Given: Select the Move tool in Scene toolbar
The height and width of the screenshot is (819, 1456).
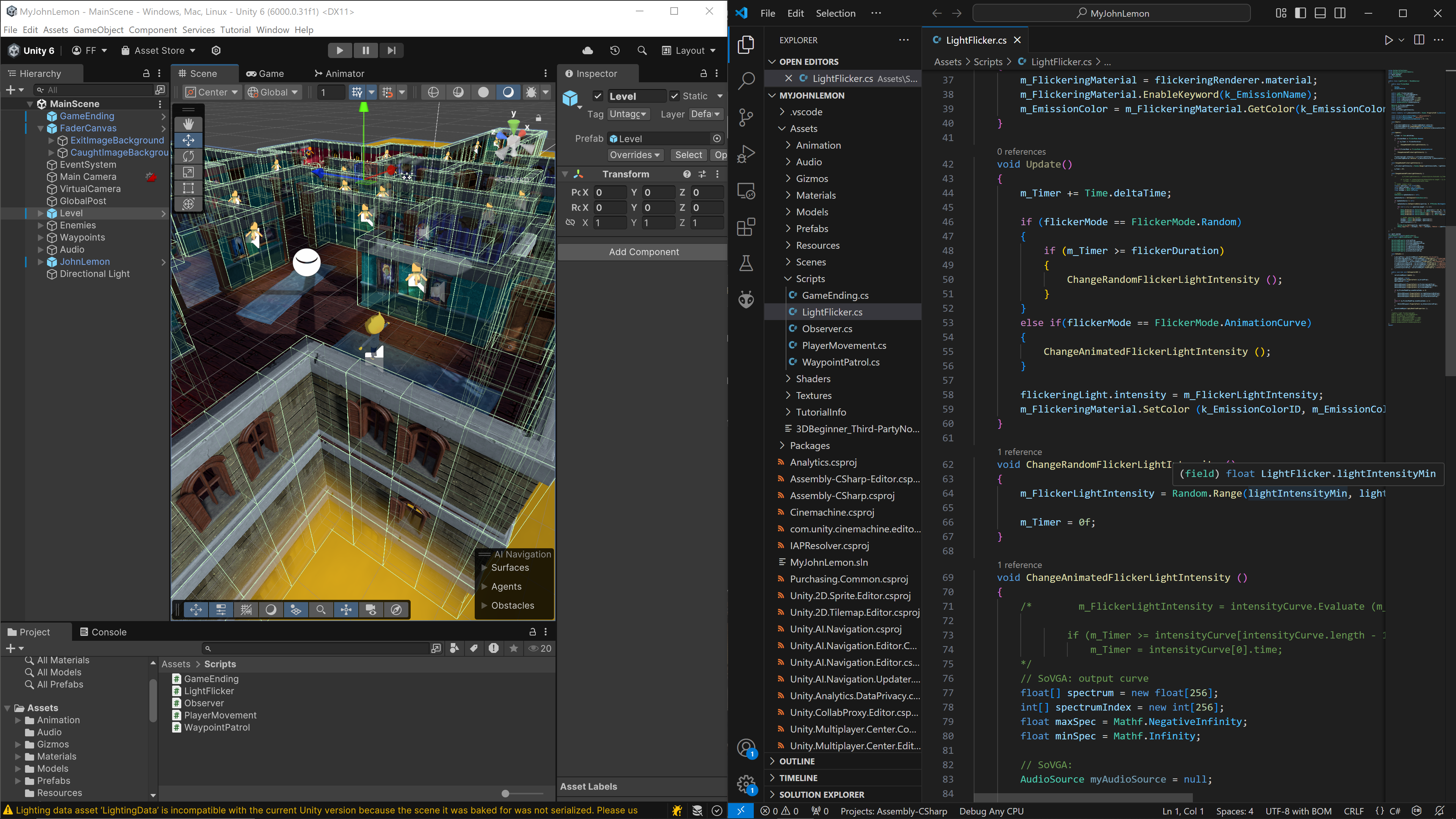Looking at the screenshot, I should point(188,140).
